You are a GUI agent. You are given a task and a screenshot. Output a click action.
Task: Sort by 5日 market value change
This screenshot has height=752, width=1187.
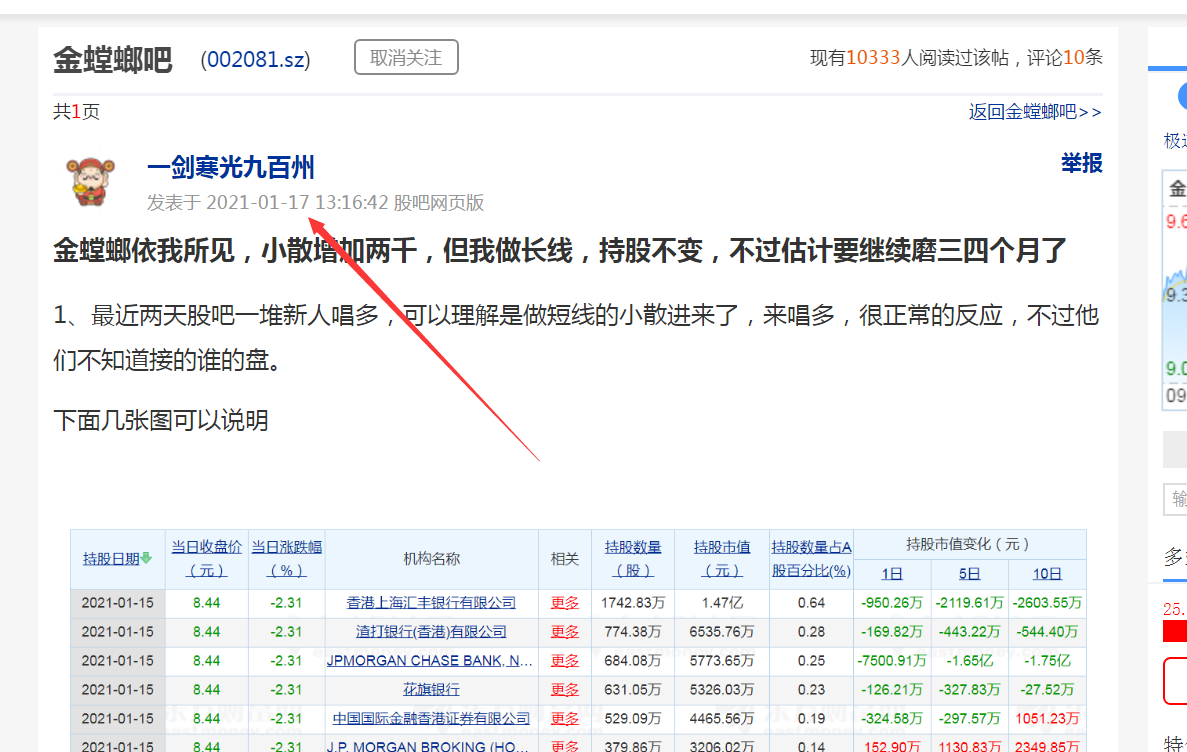coord(969,574)
